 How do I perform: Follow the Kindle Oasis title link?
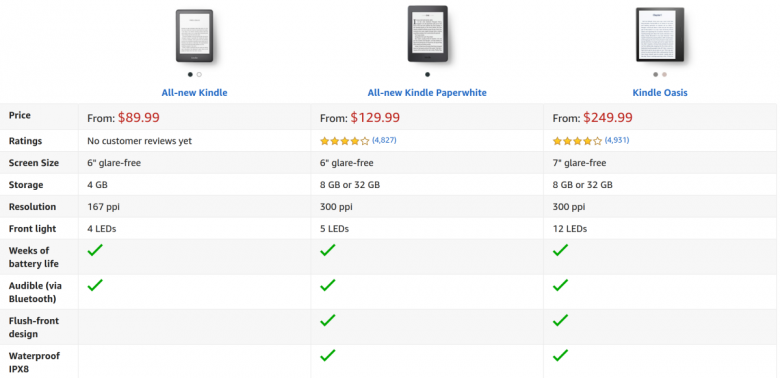coord(660,93)
